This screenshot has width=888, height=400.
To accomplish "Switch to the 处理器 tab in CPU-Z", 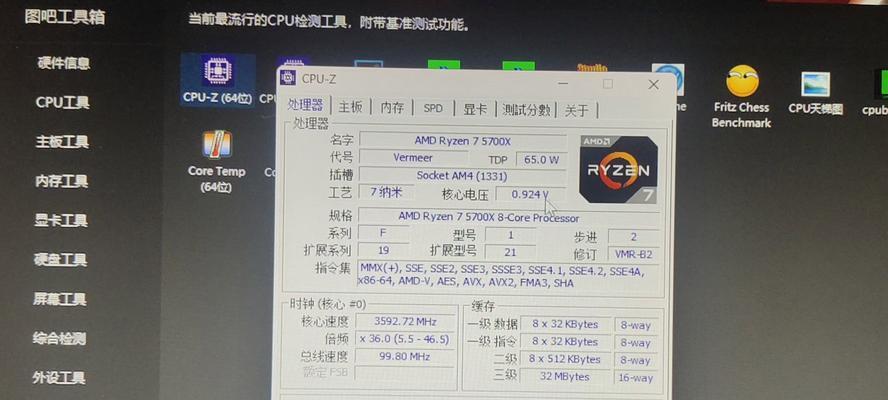I will coord(305,105).
